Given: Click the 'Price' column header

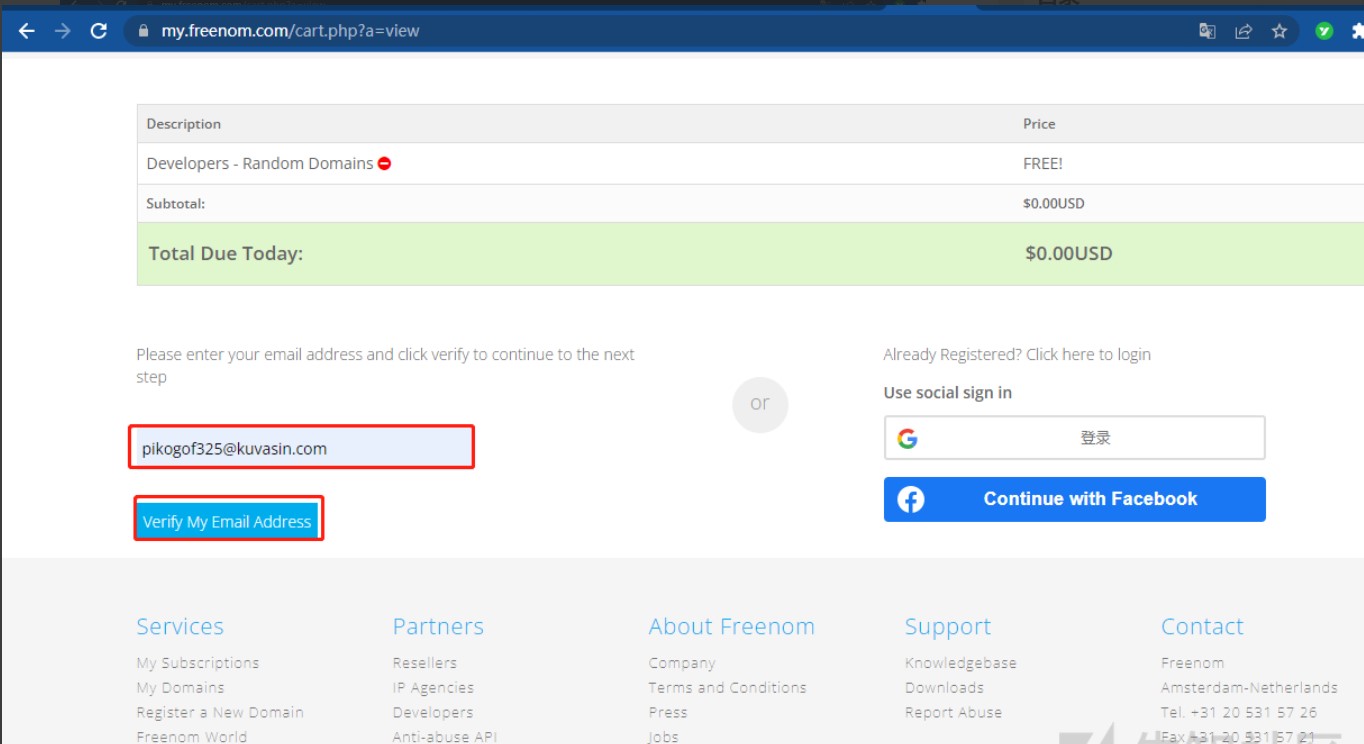Looking at the screenshot, I should click(x=1039, y=124).
